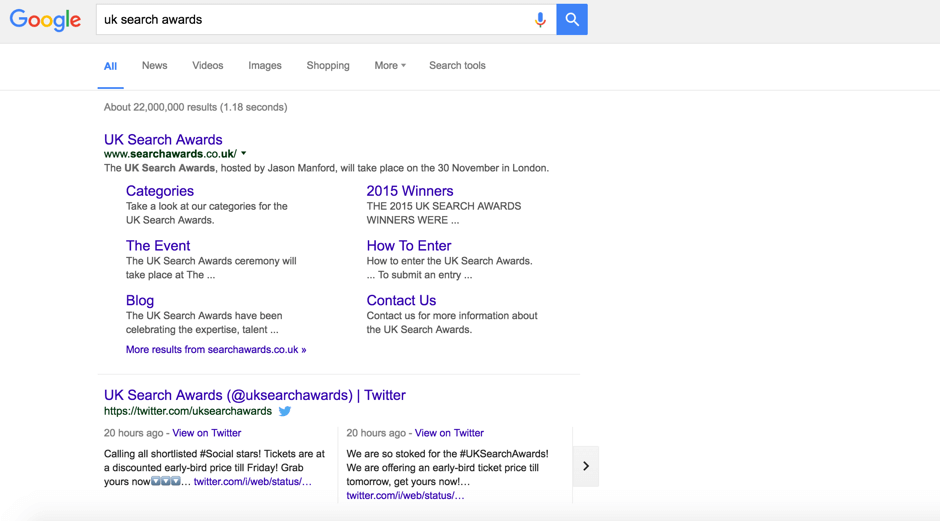Open the Blog sitelink
The image size is (940, 521).
click(140, 300)
